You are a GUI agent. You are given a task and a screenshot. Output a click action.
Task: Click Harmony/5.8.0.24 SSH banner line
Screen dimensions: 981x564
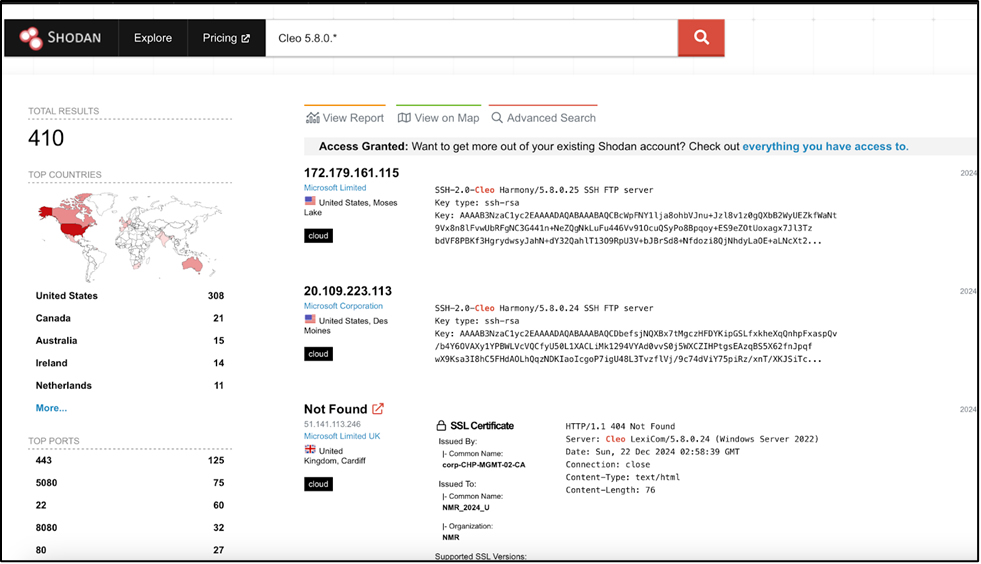click(x=544, y=308)
